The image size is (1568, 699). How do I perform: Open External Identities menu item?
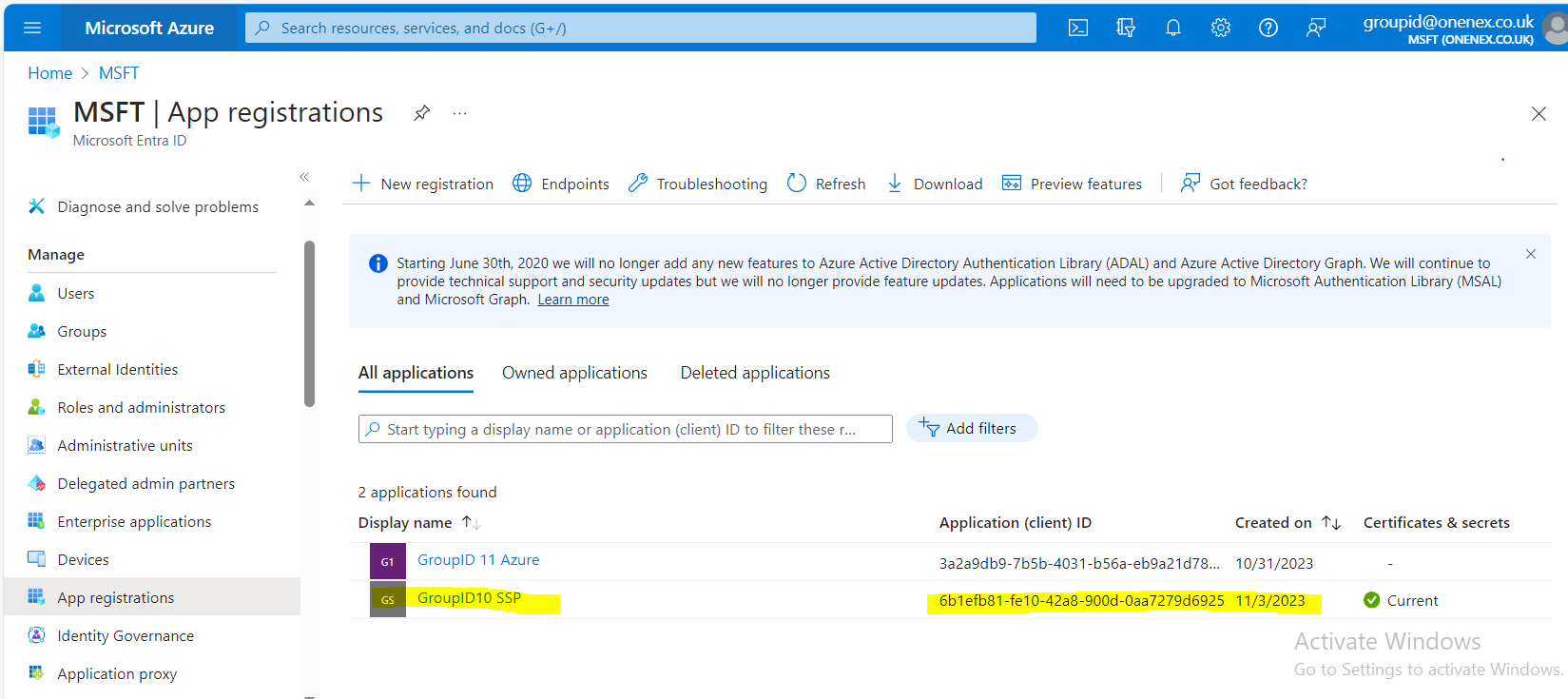point(118,369)
